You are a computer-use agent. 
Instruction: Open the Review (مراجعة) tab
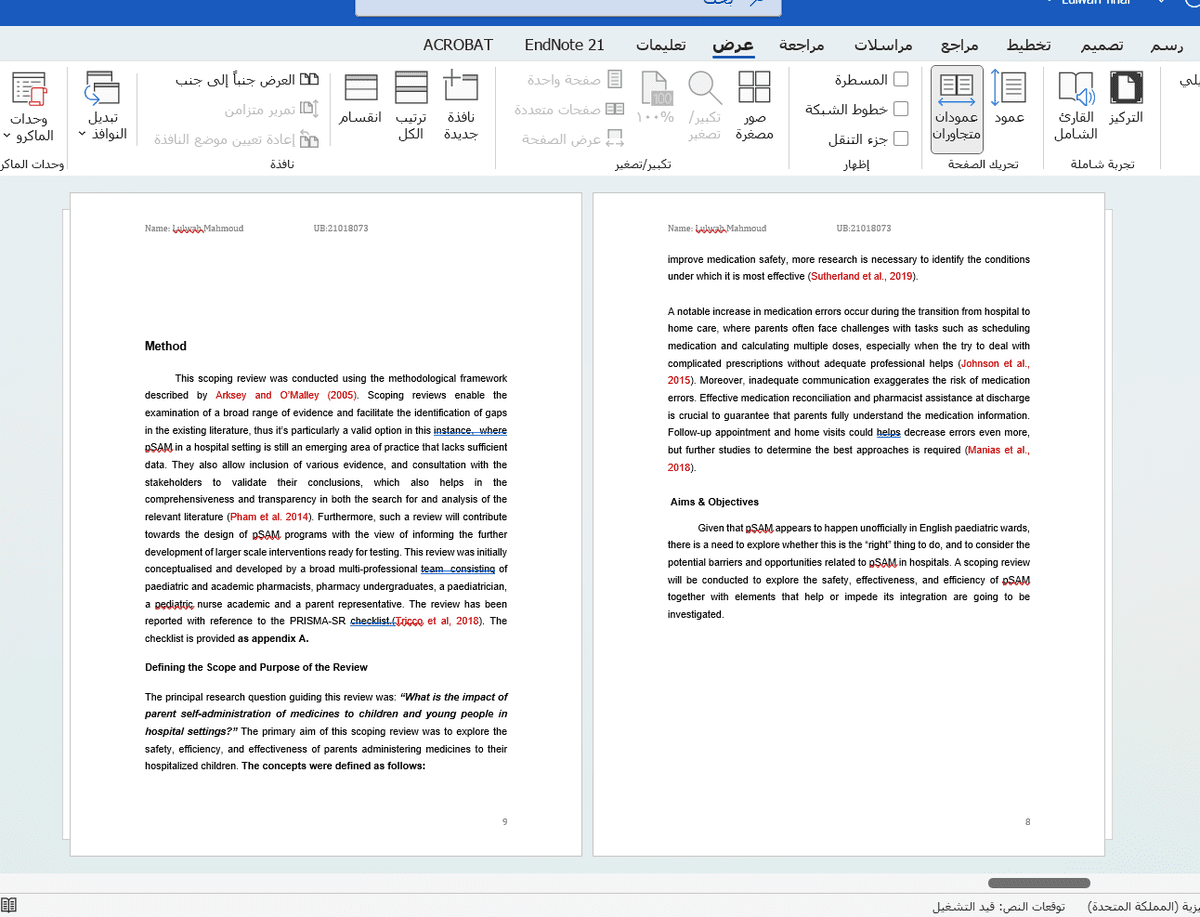[801, 46]
